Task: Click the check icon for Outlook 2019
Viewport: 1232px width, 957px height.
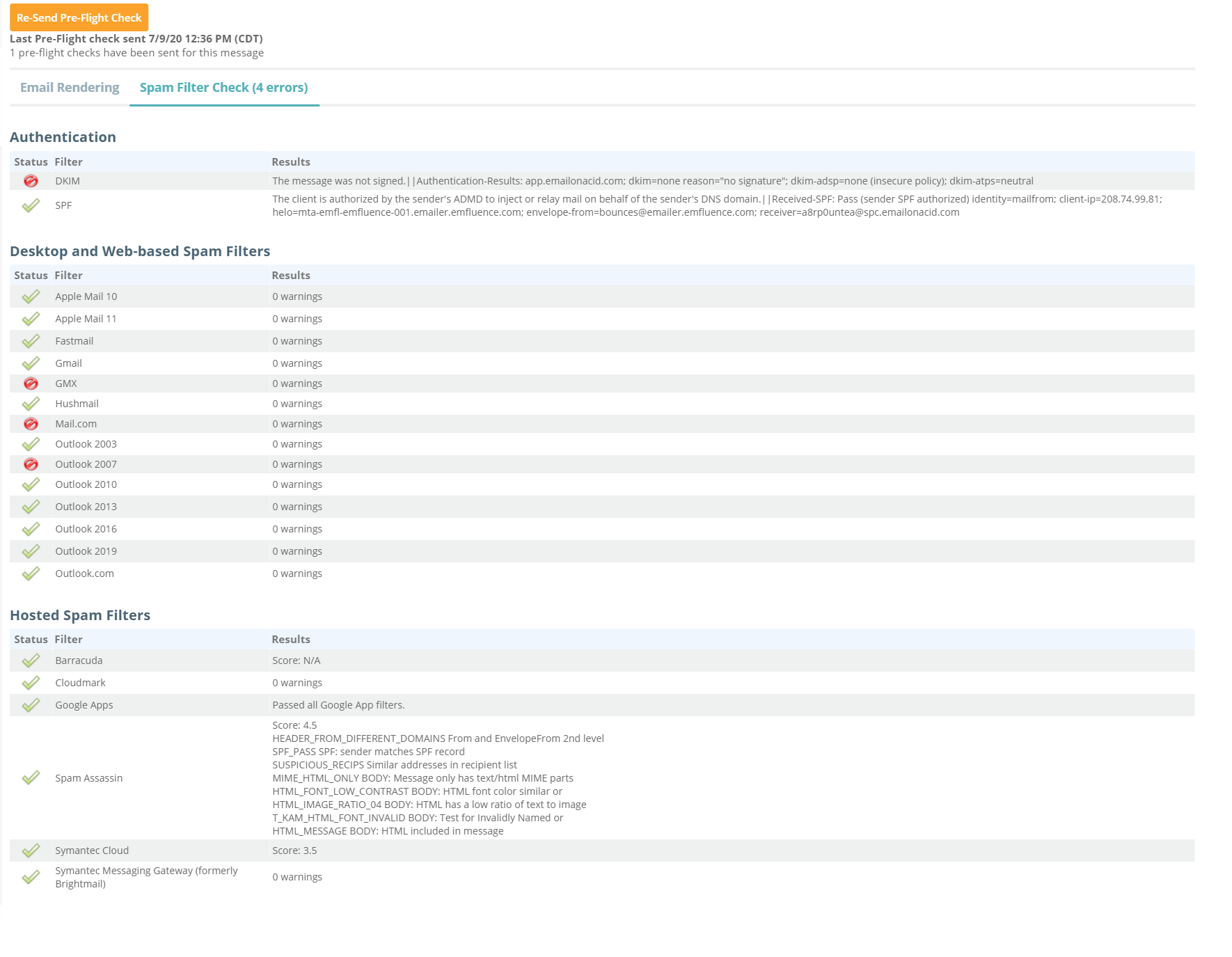Action: [31, 551]
